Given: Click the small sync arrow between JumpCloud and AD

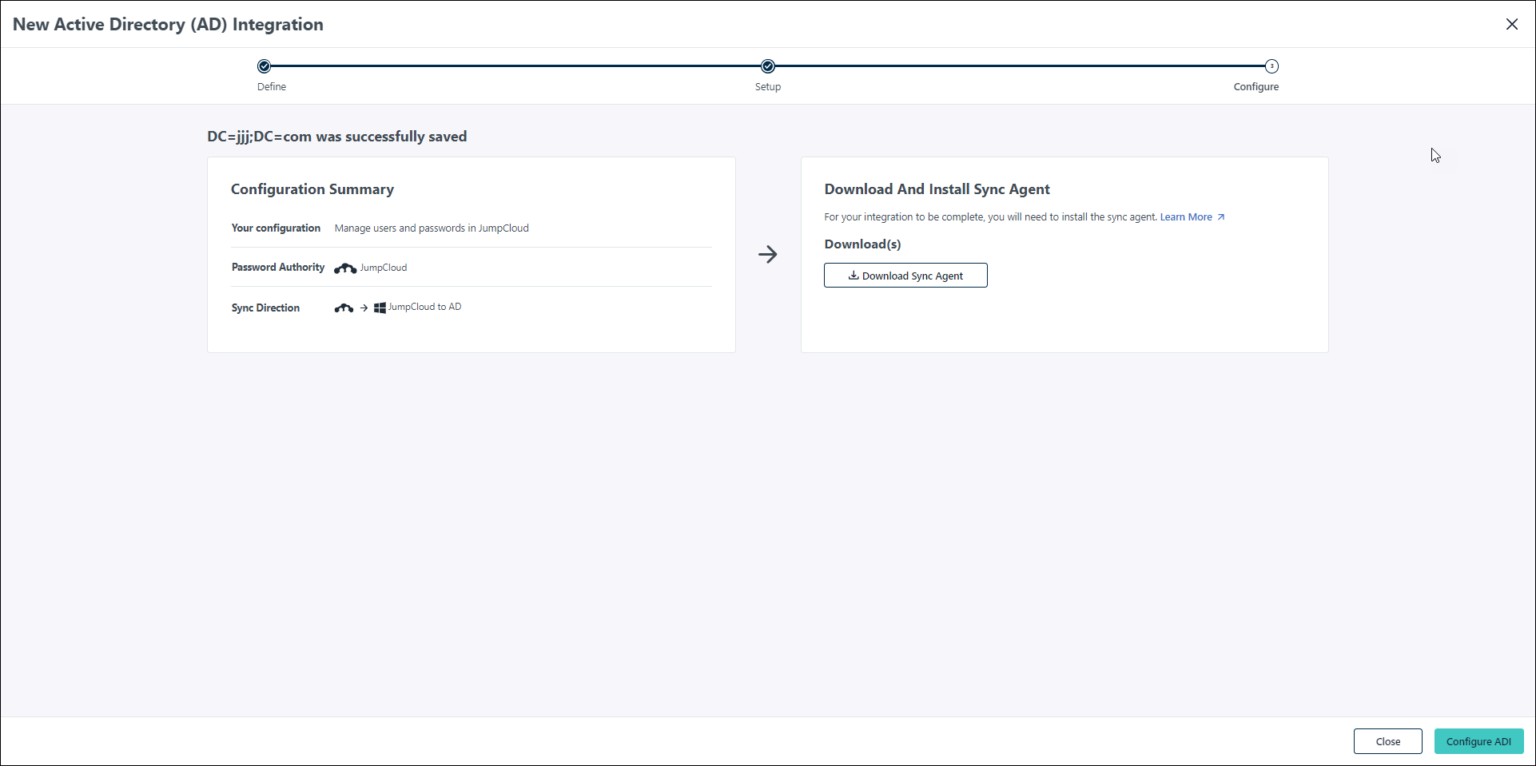Looking at the screenshot, I should click(x=361, y=307).
